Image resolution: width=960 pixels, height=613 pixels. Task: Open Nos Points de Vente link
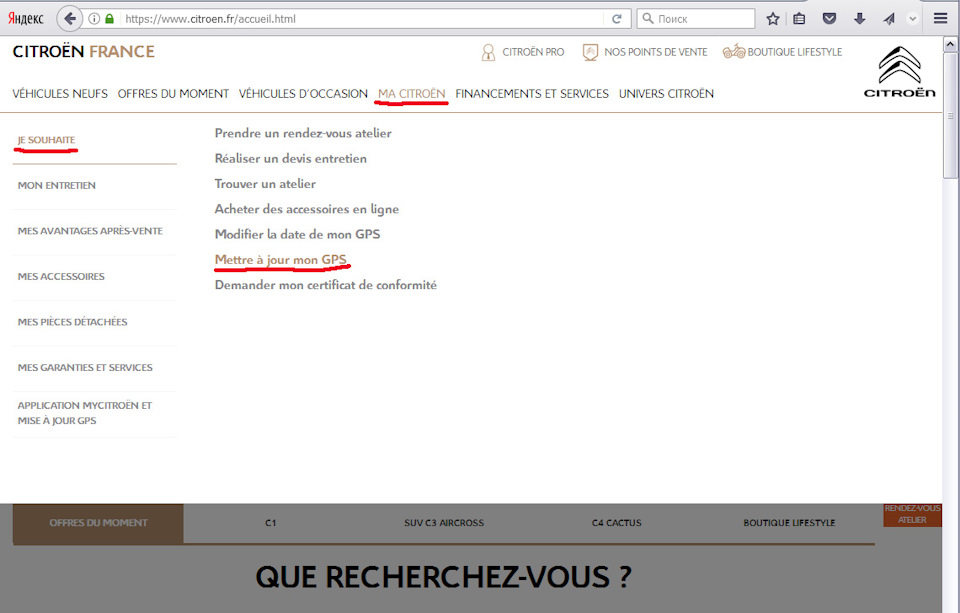[x=656, y=52]
